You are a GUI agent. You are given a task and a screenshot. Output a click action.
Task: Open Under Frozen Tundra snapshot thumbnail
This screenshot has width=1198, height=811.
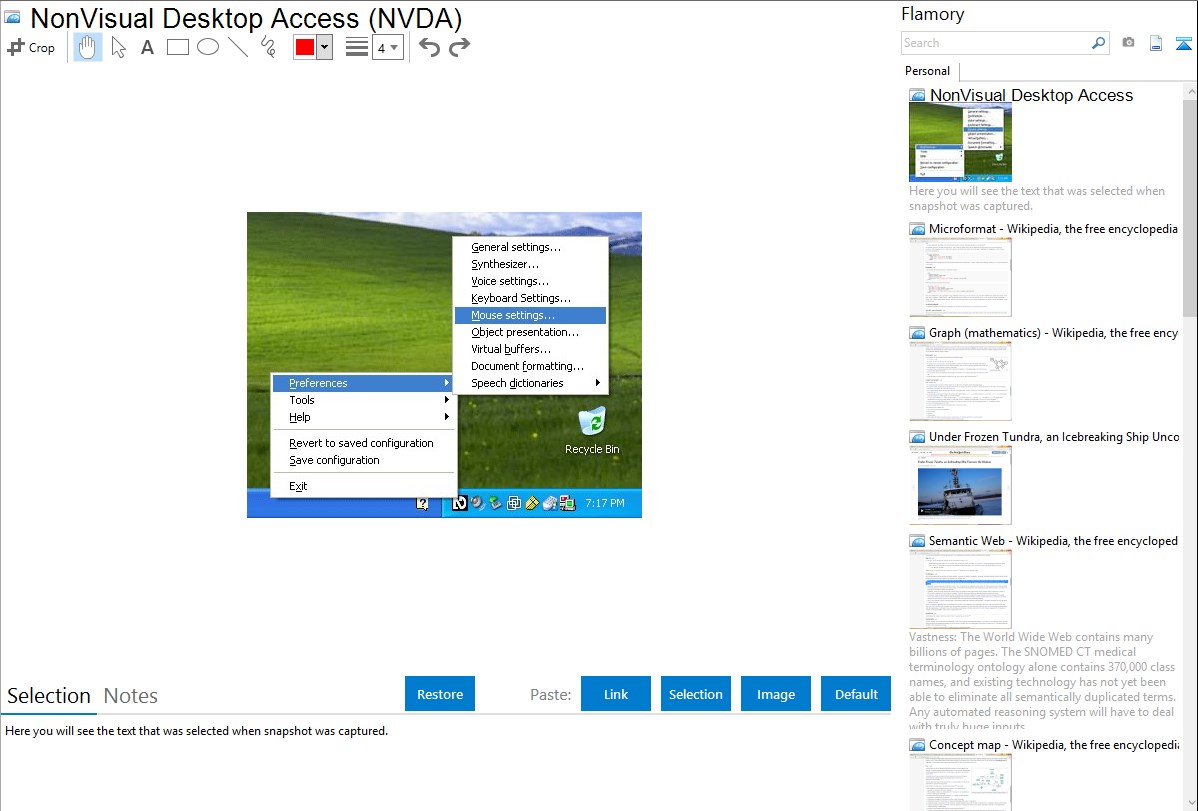tap(960, 485)
